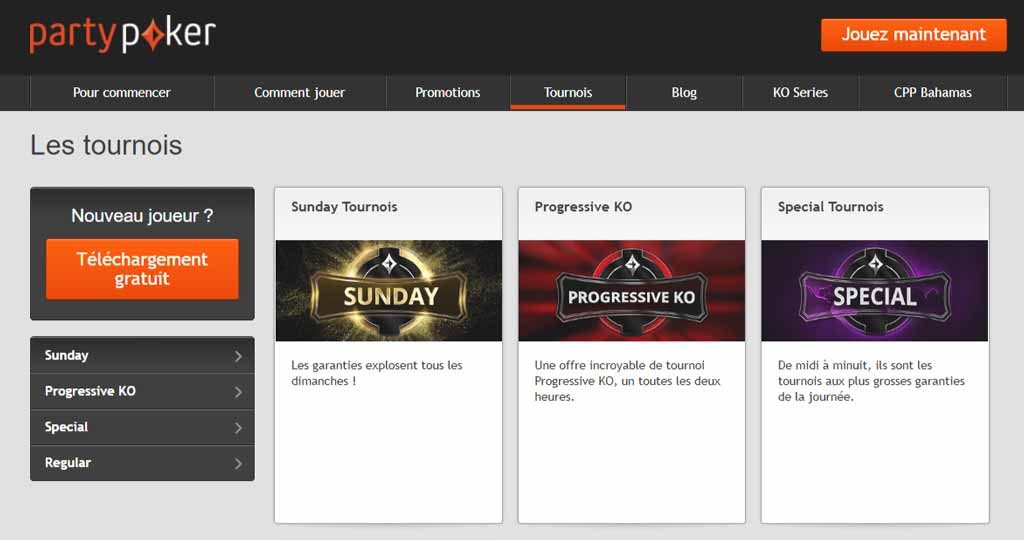Open the Sunday sidebar item
The height and width of the screenshot is (540, 1024).
[x=142, y=355]
